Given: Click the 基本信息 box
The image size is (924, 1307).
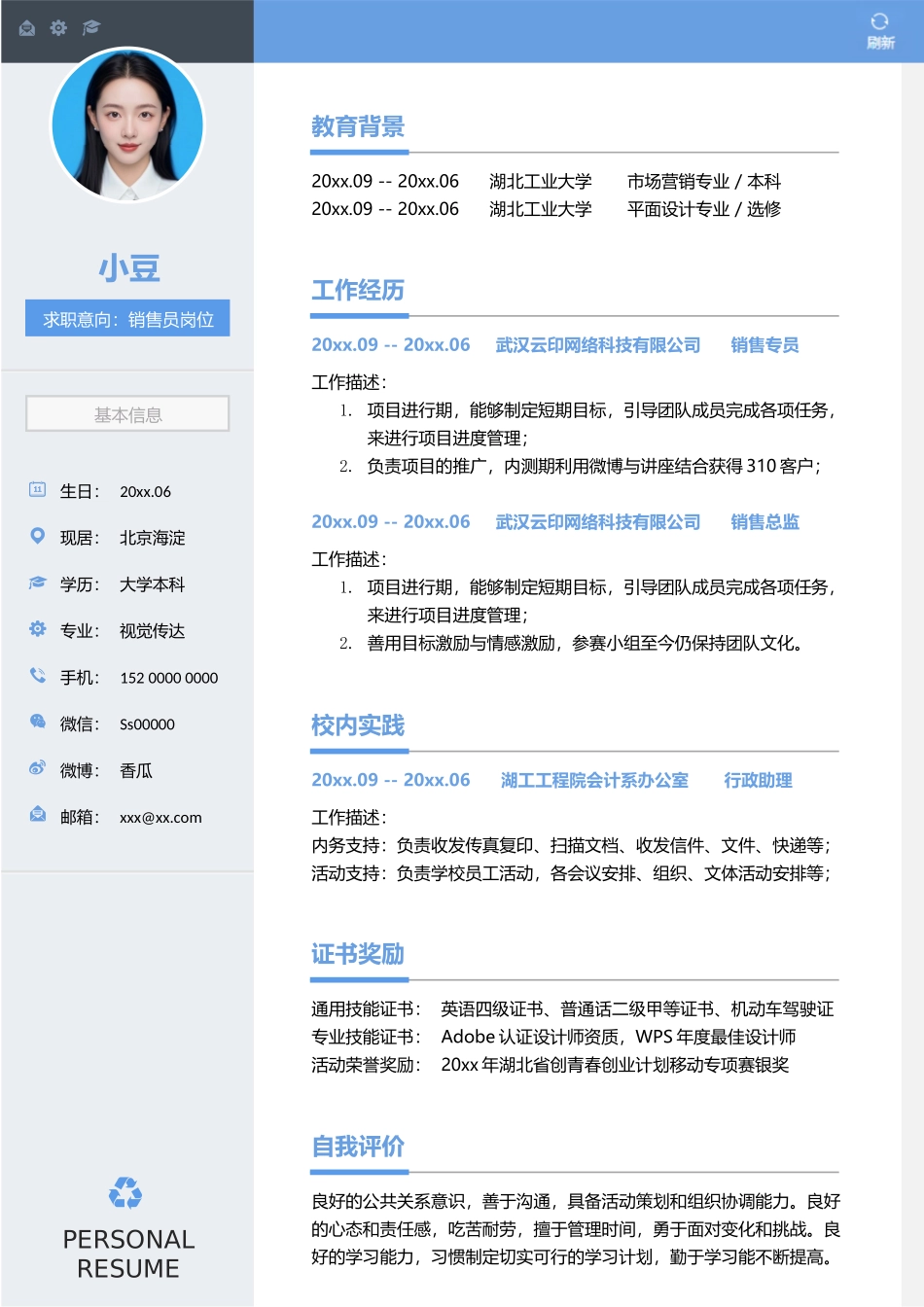Looking at the screenshot, I should point(127,414).
